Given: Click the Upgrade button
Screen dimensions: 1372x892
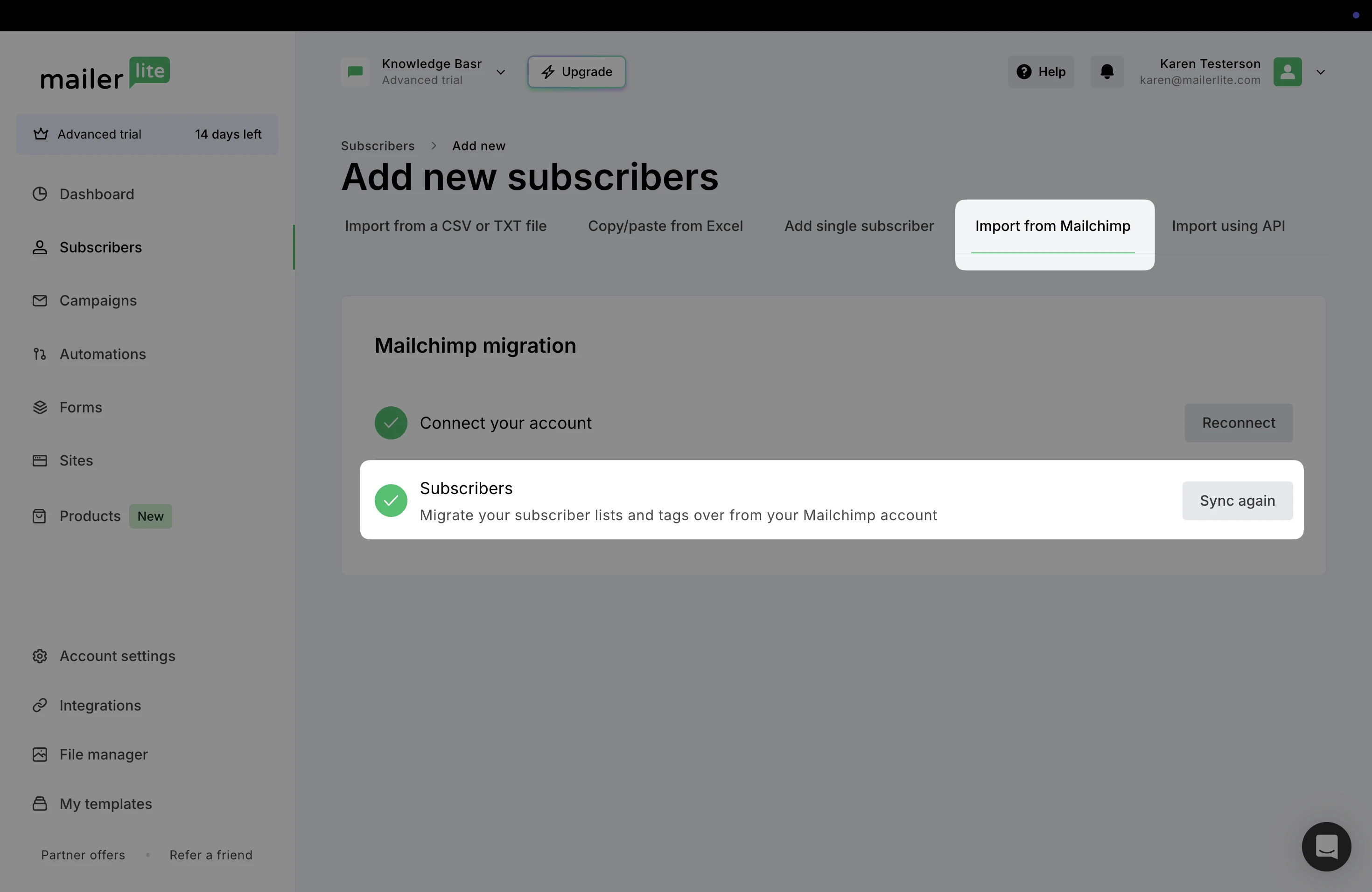Looking at the screenshot, I should tap(576, 71).
